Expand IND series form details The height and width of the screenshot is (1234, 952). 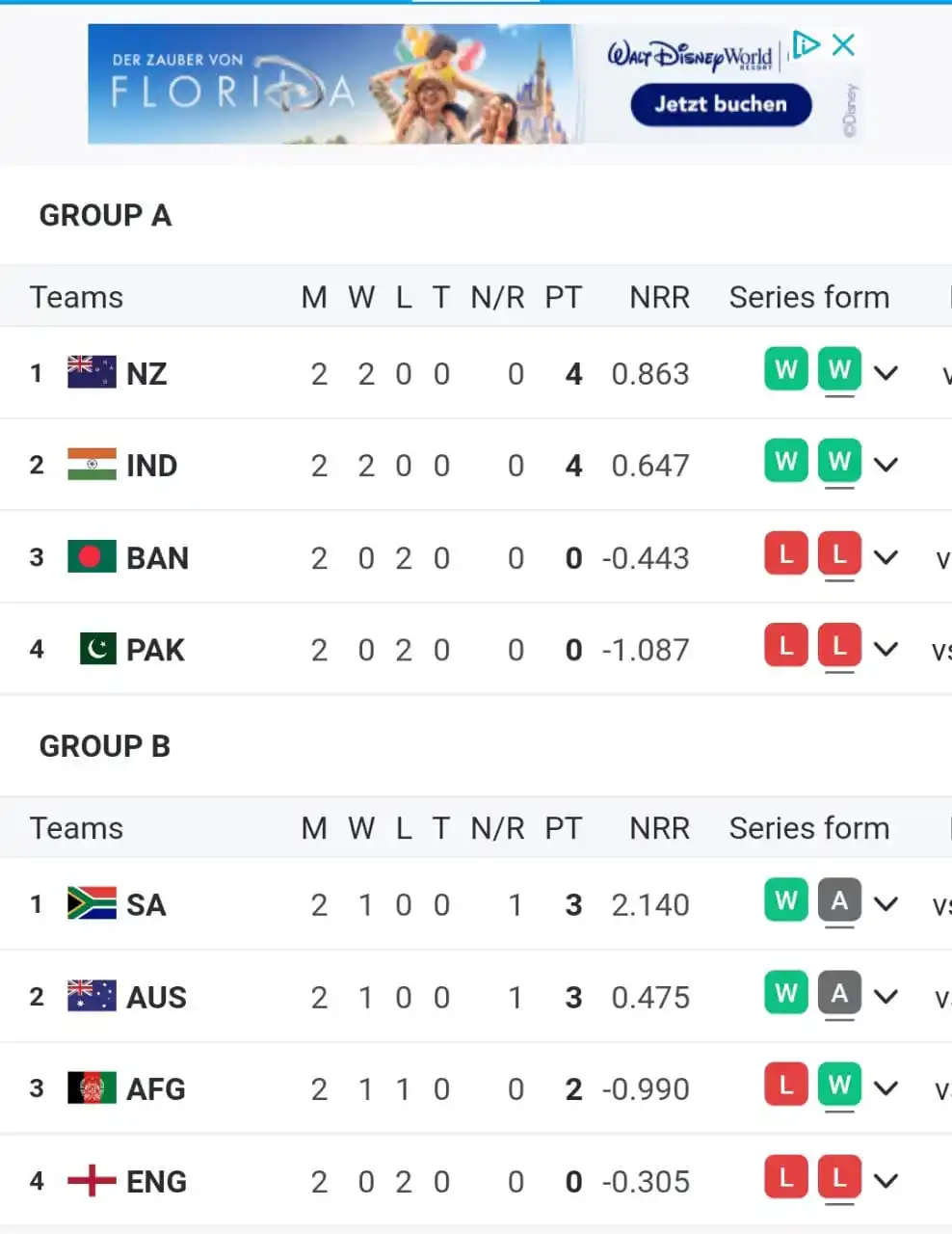pyautogui.click(x=886, y=465)
